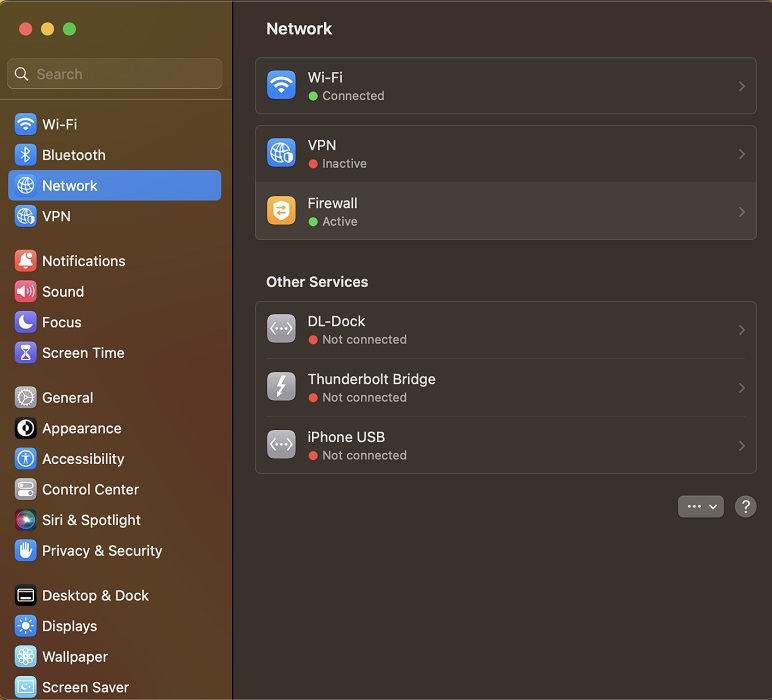Select Appearance label in the sidebar

pos(82,429)
